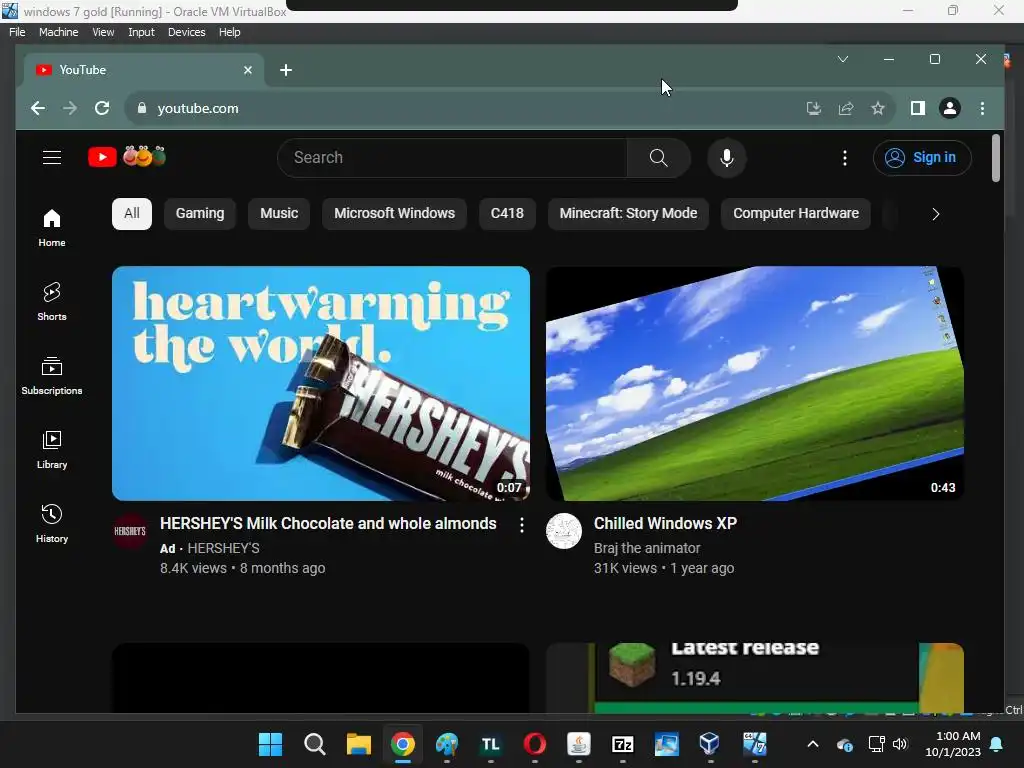Open History from the sidebar

point(52,524)
